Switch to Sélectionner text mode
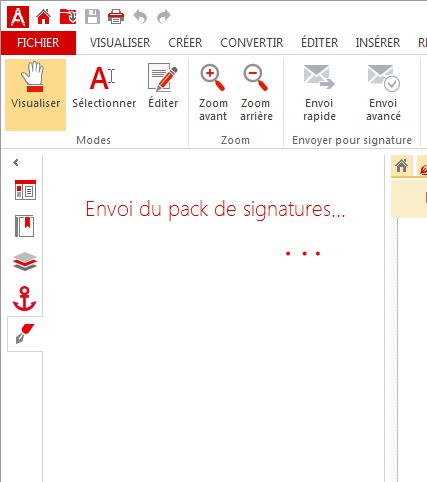This screenshot has width=427, height=482. point(104,87)
